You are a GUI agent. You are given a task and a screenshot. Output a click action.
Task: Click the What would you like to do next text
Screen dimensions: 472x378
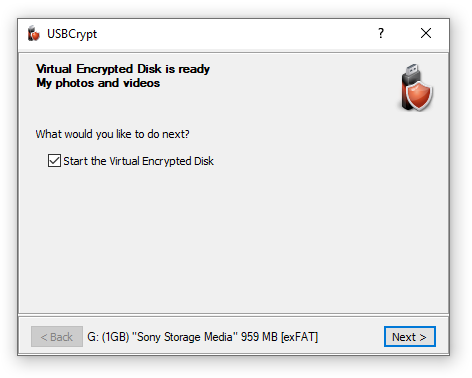(x=112, y=134)
